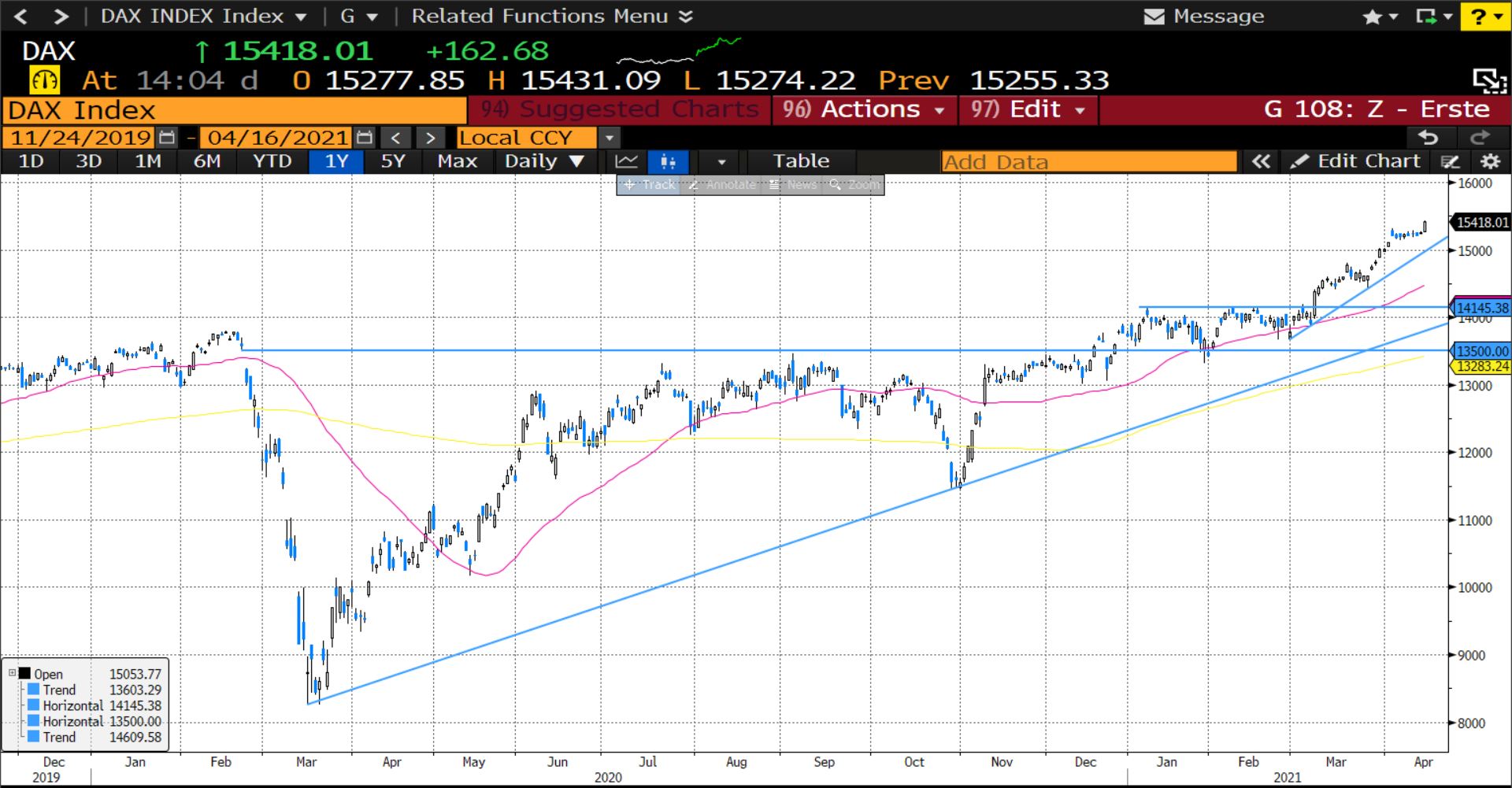1512x788 pixels.
Task: Click the Table view button
Action: (x=801, y=161)
